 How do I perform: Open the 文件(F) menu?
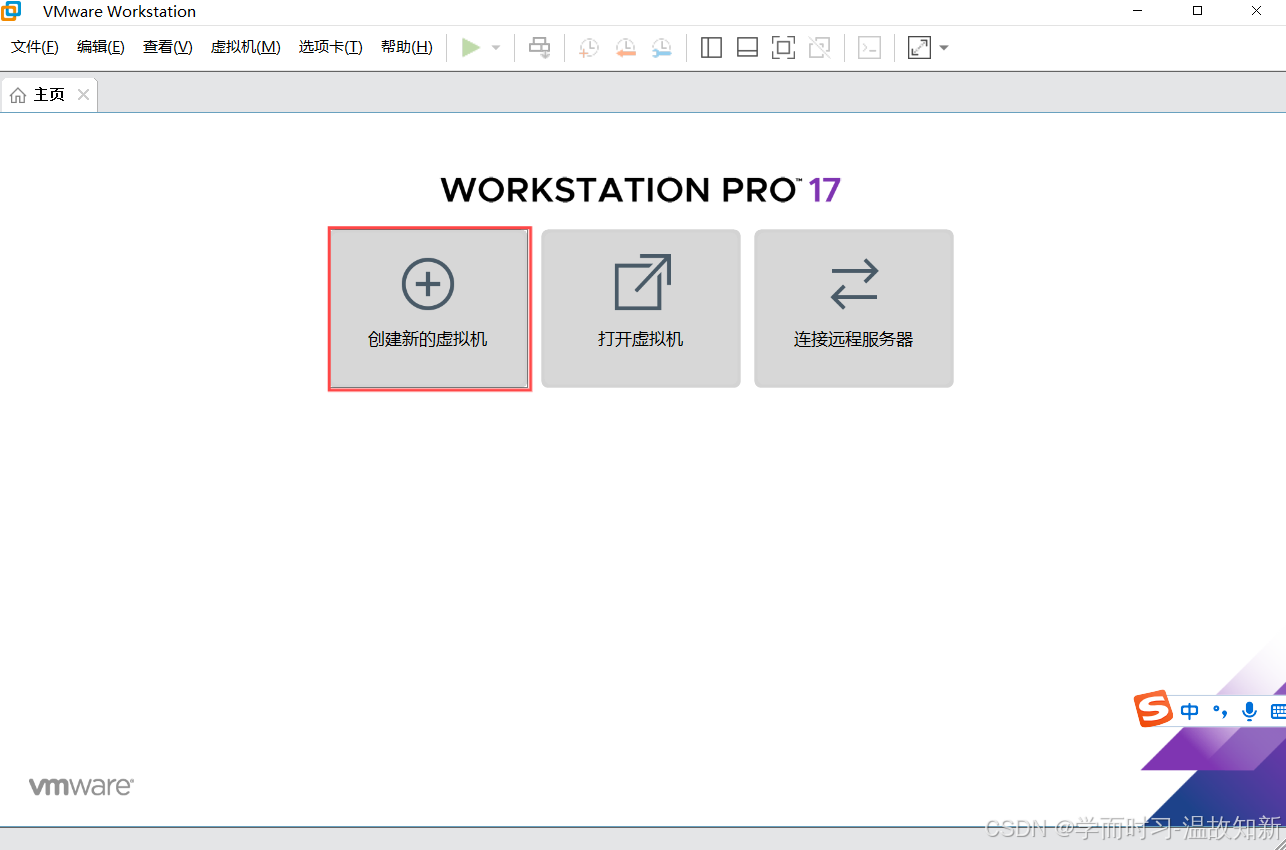pos(35,47)
